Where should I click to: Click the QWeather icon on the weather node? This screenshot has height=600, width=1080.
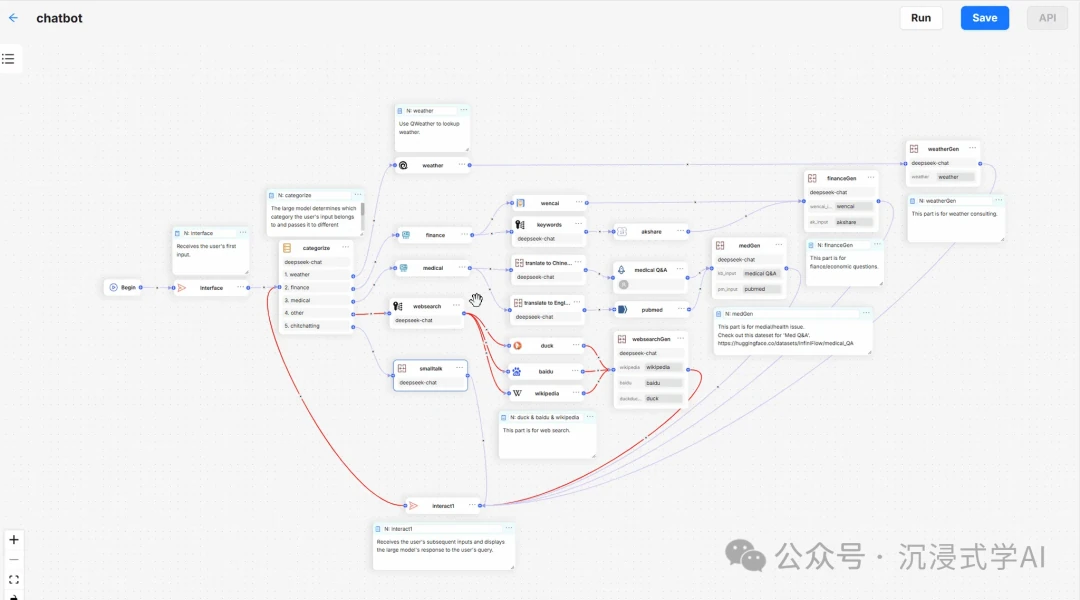403,165
